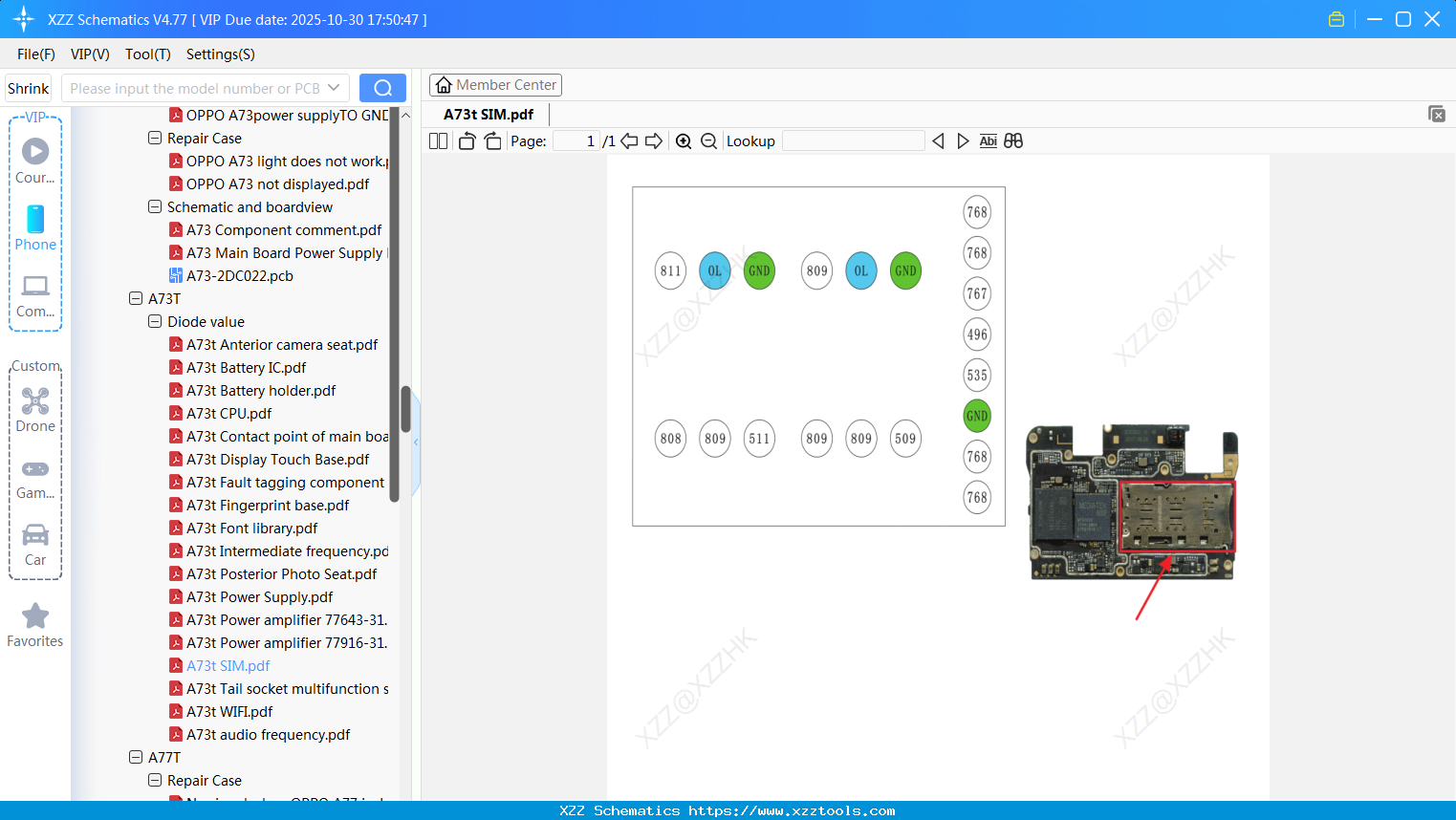Collapse Schematic and boardview folder
Image resolution: width=1456 pixels, height=820 pixels.
[x=155, y=206]
